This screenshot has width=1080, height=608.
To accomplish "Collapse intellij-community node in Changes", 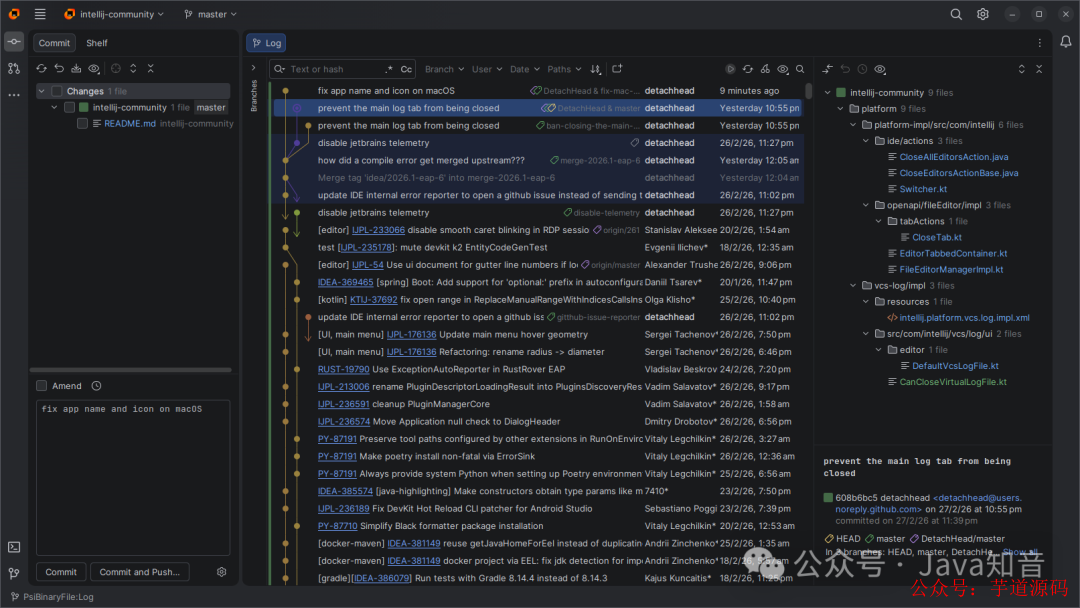I will pos(54,107).
